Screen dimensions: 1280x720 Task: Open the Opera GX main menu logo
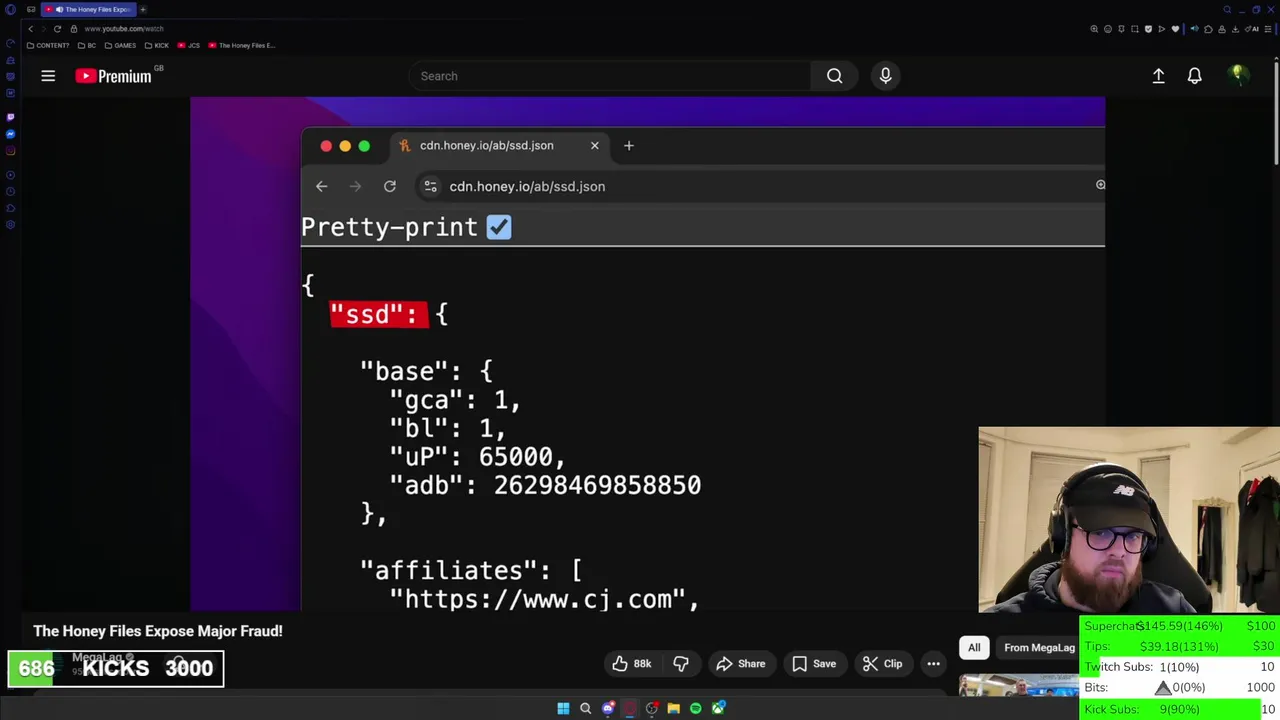point(10,9)
